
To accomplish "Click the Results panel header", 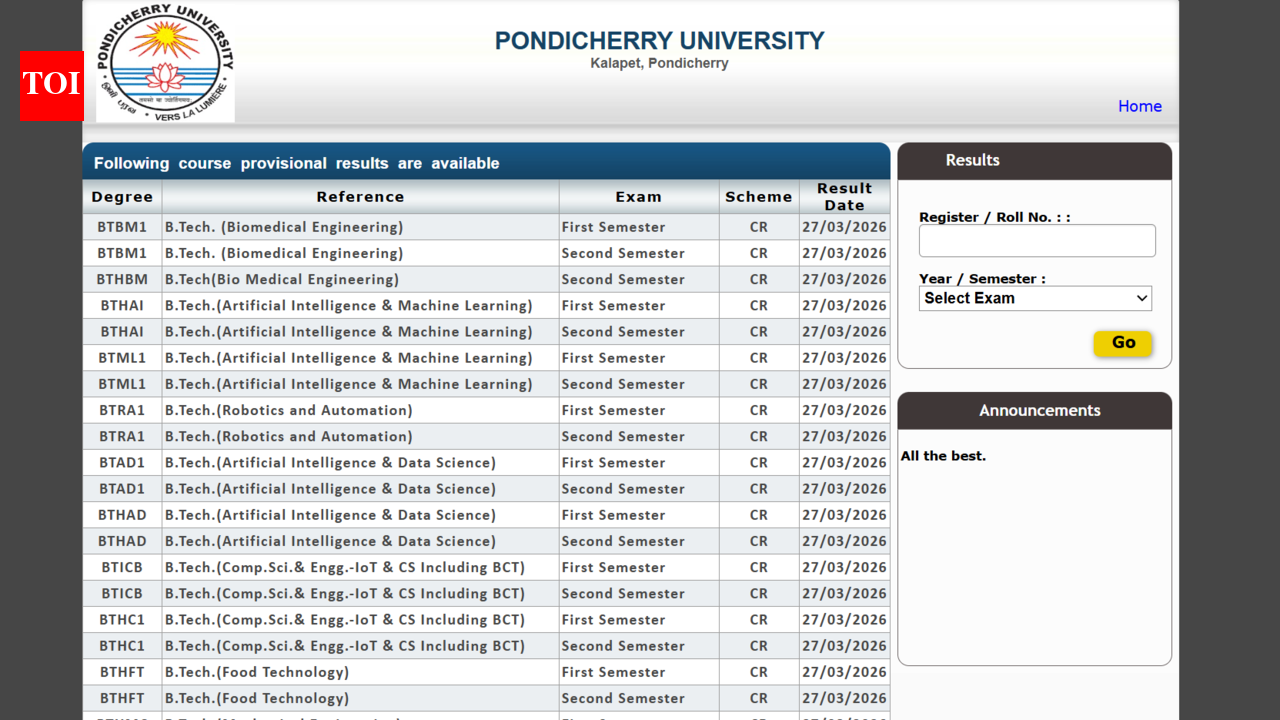I will (x=971, y=160).
